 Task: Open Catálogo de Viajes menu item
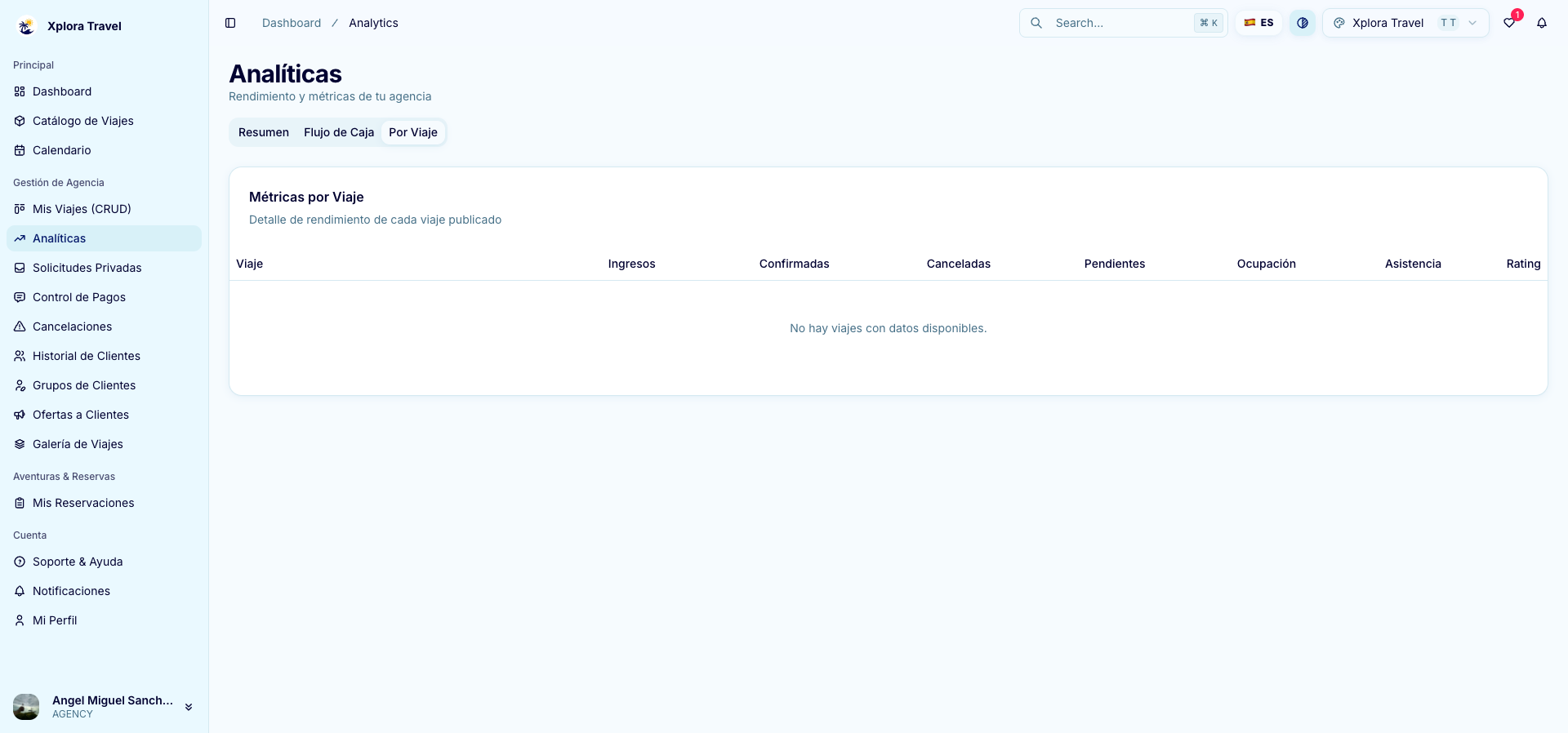(x=104, y=121)
